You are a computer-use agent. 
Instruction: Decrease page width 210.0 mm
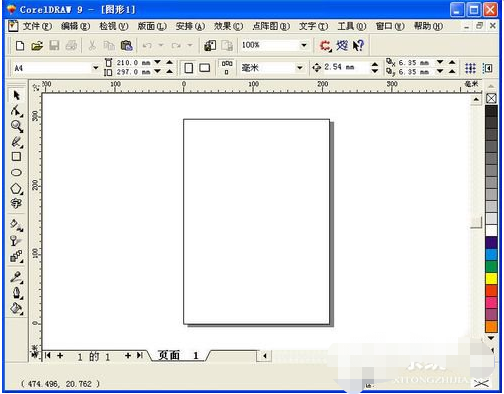[x=158, y=62]
